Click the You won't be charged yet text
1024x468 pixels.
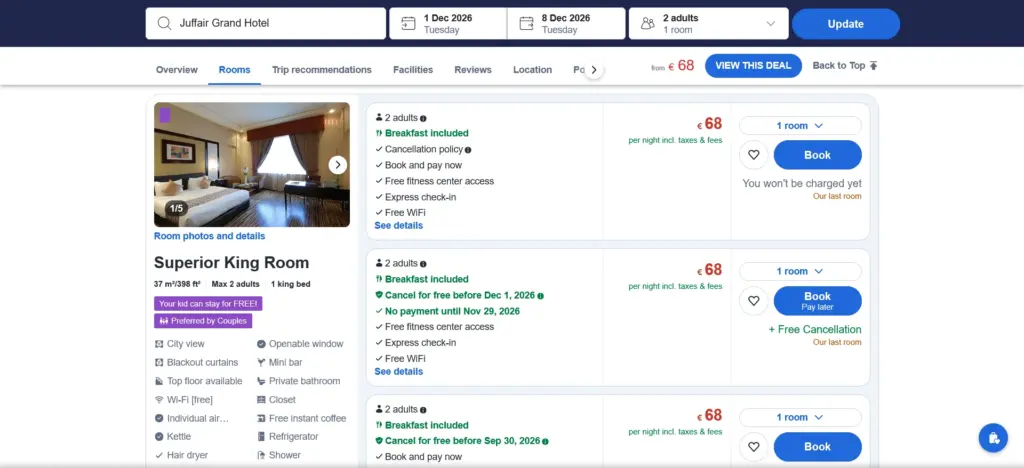tap(802, 183)
